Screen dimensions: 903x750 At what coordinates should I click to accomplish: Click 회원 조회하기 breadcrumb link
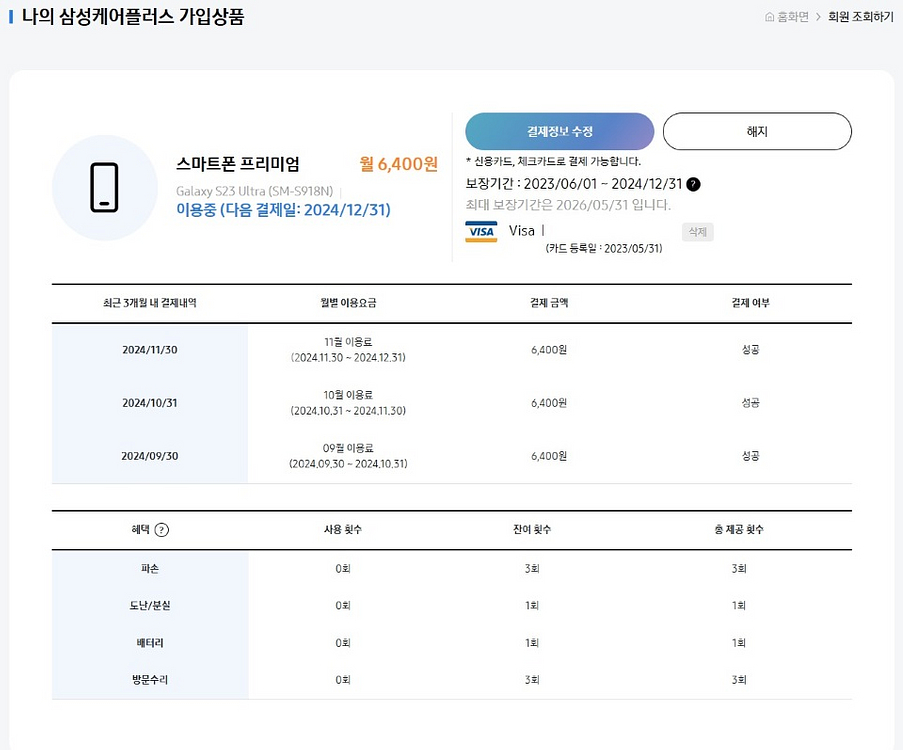coord(860,17)
